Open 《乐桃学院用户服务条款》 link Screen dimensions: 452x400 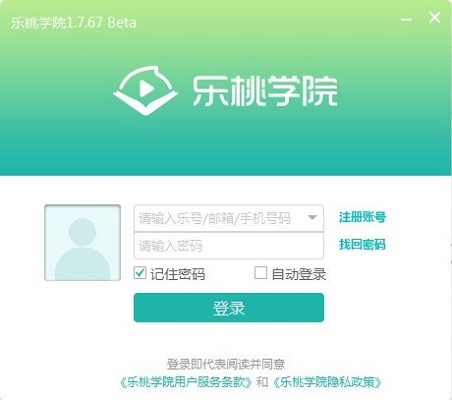tap(186, 382)
